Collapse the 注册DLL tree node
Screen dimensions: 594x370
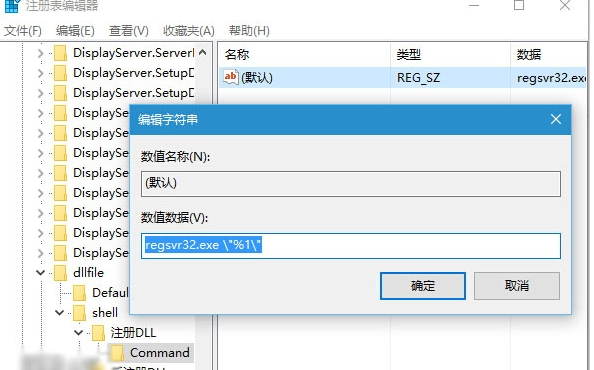point(78,333)
